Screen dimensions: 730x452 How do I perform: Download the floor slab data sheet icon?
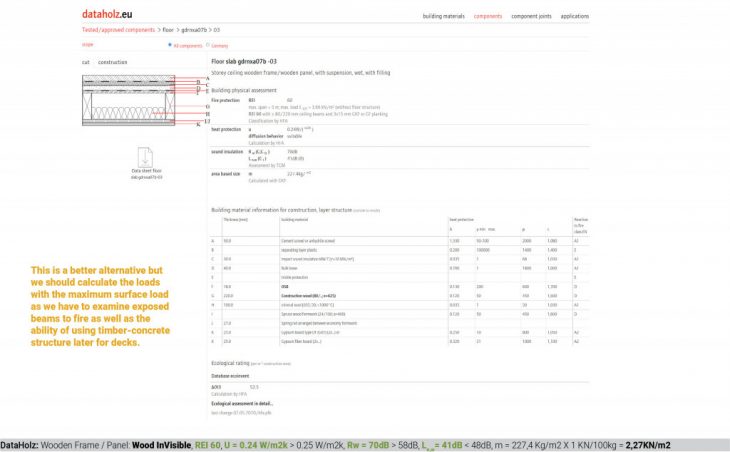click(146, 156)
